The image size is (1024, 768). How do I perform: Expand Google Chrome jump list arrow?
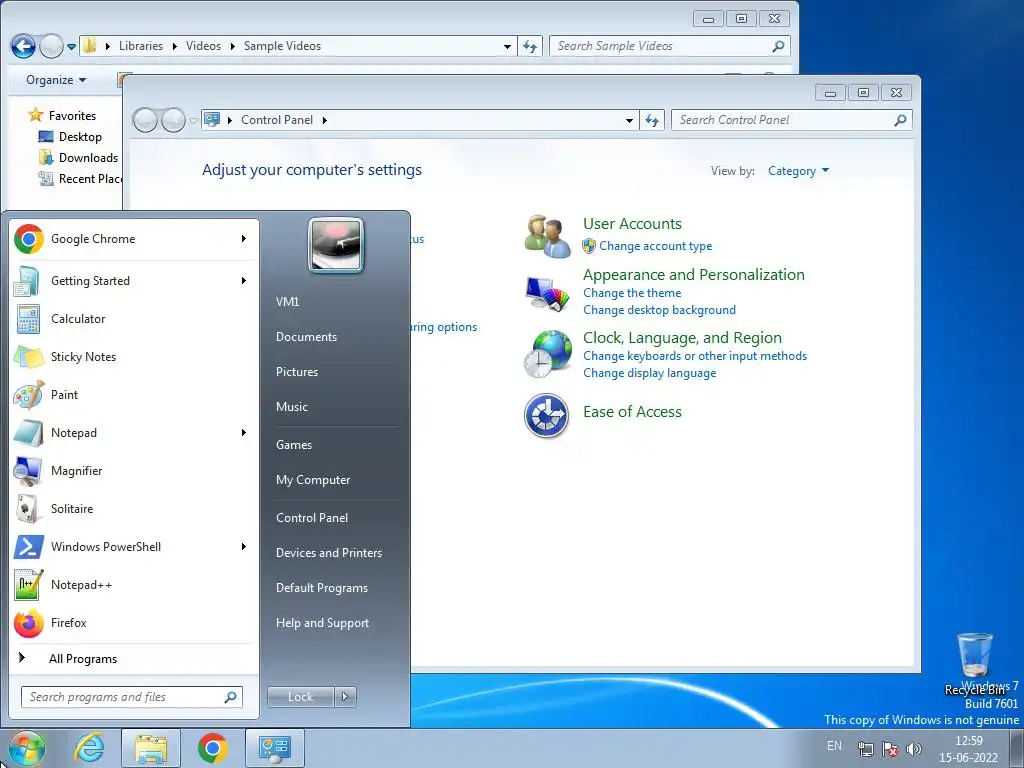[244, 239]
